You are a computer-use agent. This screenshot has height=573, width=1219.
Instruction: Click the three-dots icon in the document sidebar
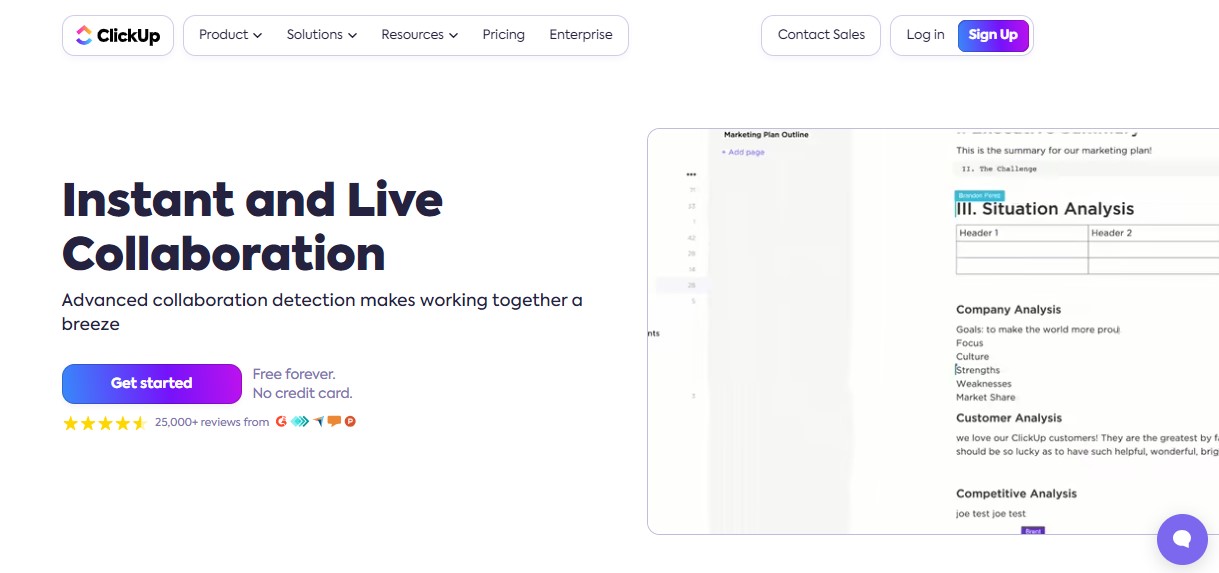(x=691, y=174)
